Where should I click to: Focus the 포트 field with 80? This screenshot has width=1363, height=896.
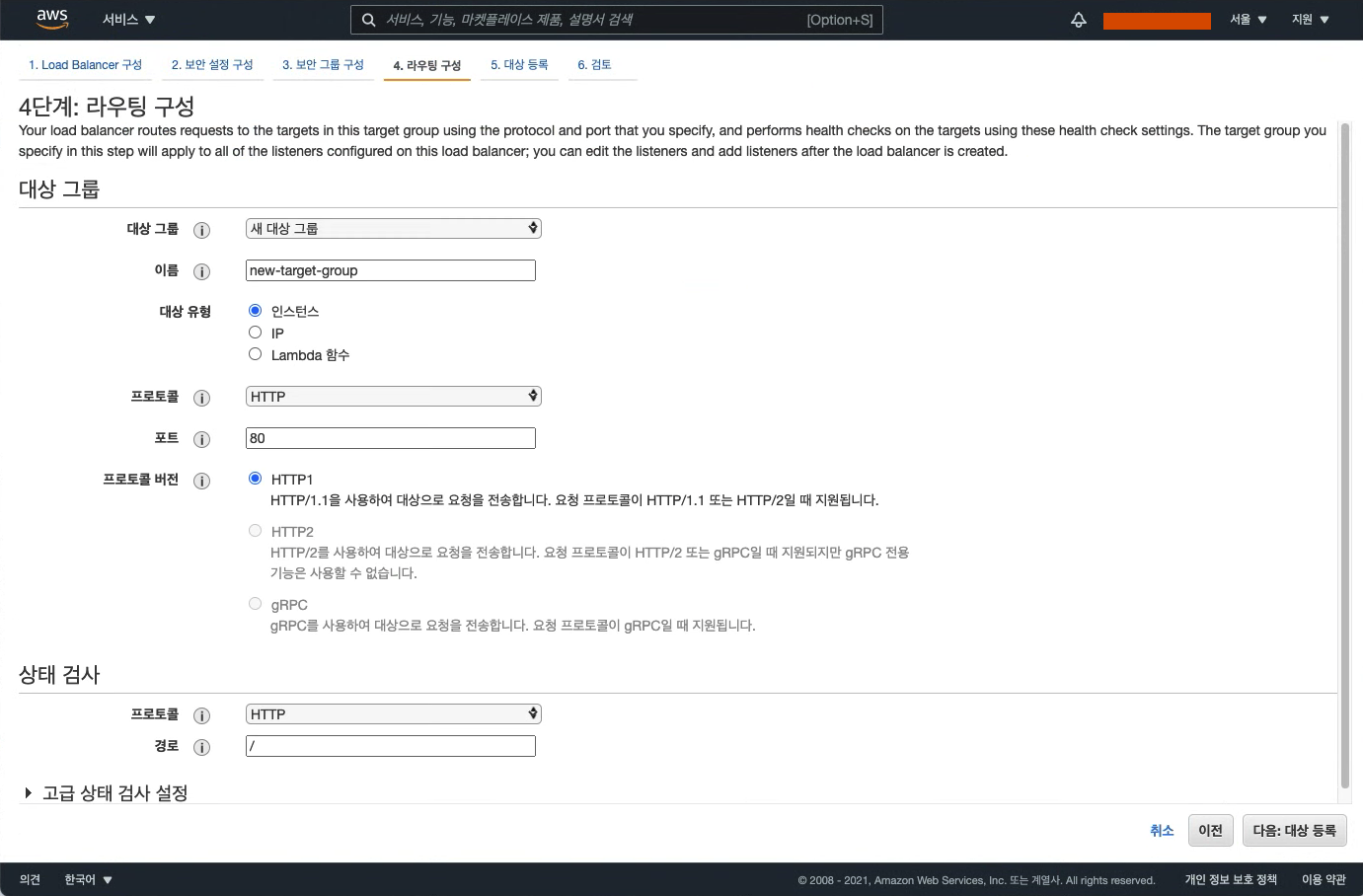(x=390, y=438)
